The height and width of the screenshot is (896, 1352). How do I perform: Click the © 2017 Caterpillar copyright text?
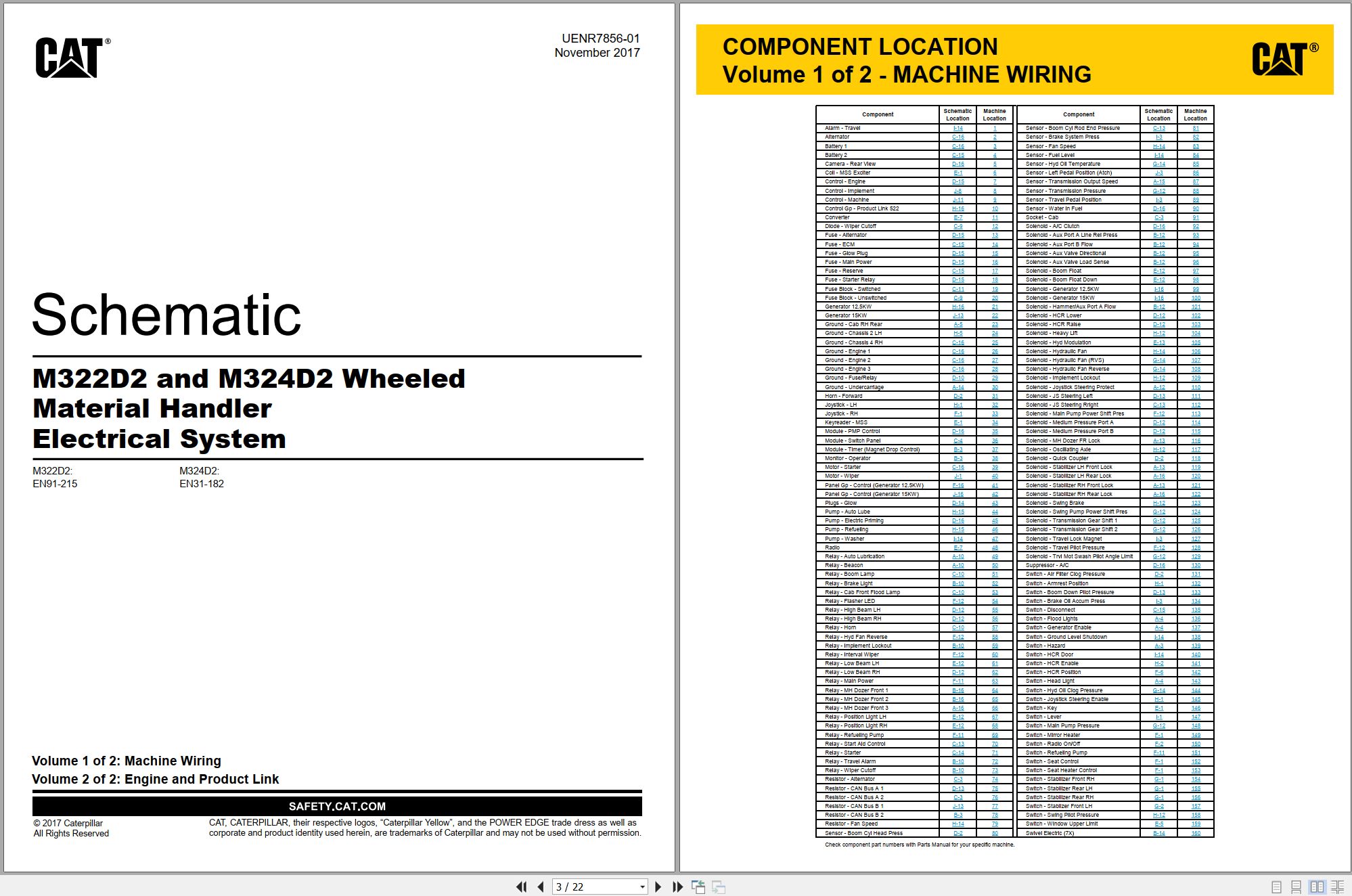pos(68,823)
